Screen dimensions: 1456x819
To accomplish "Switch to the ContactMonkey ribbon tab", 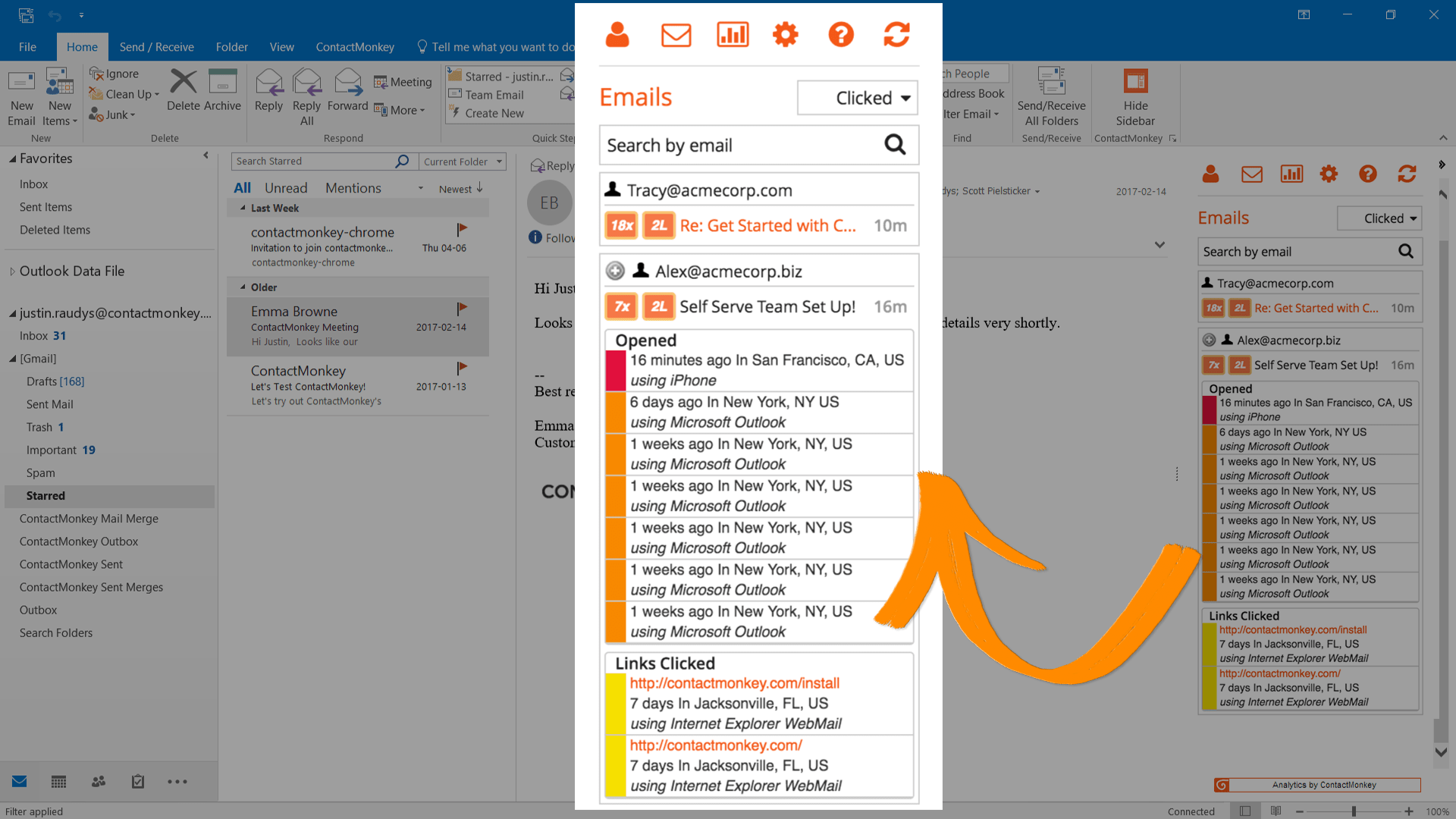I will pyautogui.click(x=355, y=46).
